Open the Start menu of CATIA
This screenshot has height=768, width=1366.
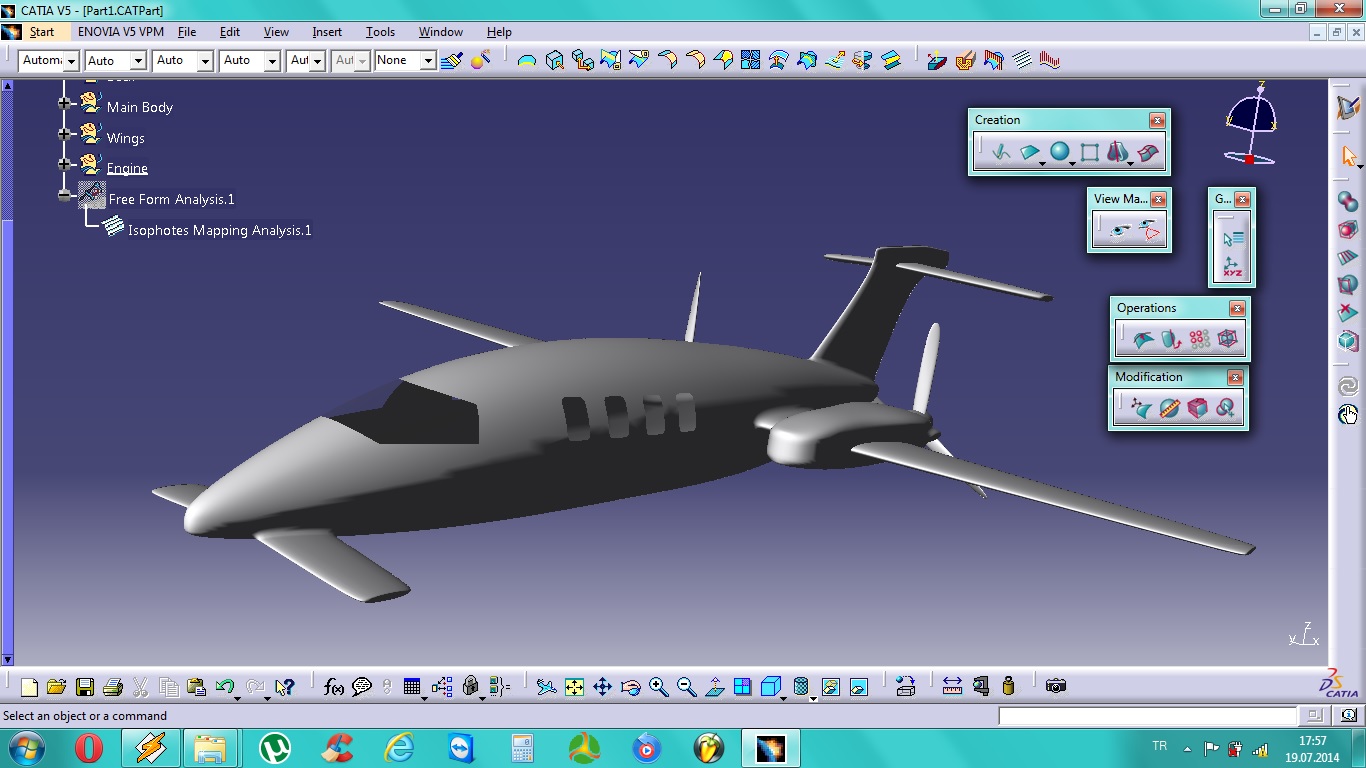(x=41, y=32)
